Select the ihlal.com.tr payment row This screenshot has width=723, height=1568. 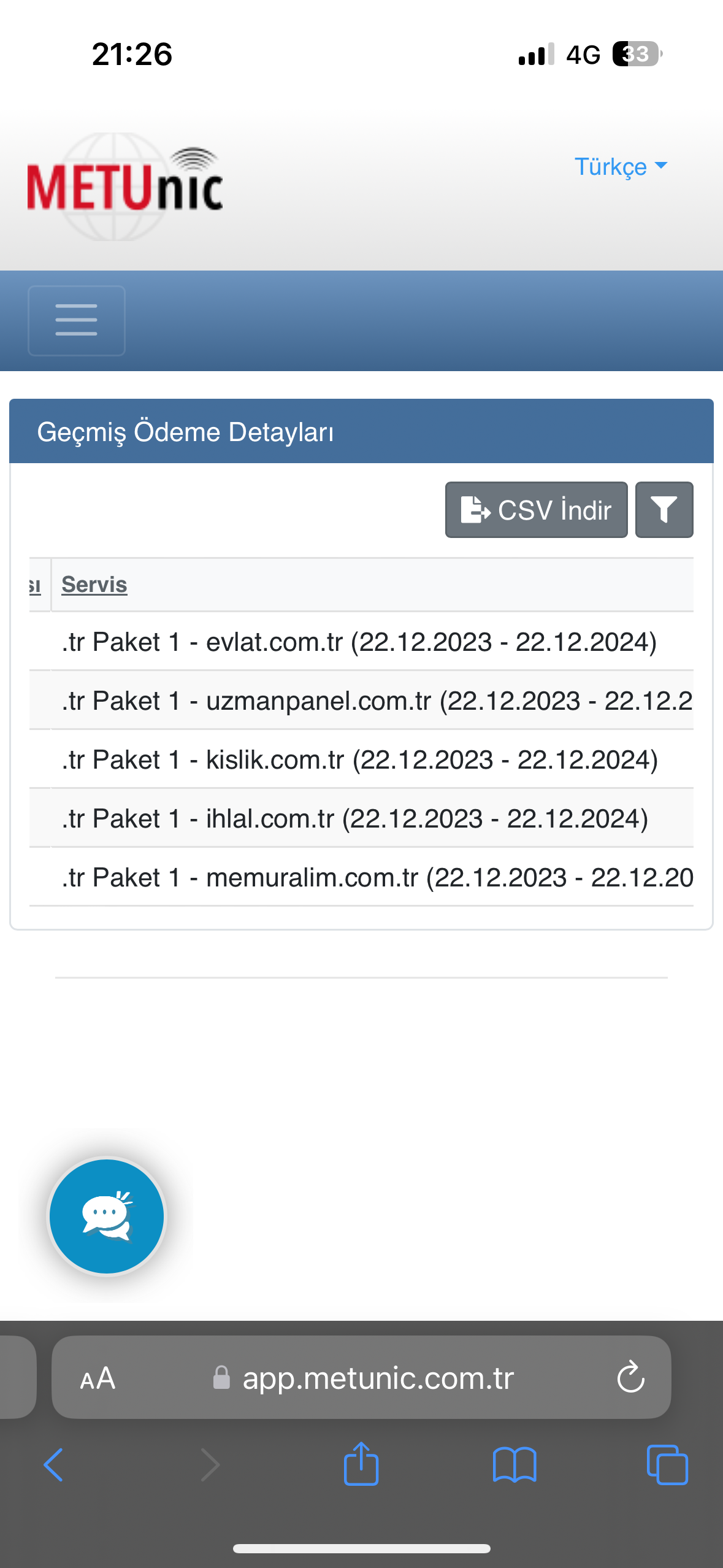click(x=361, y=818)
